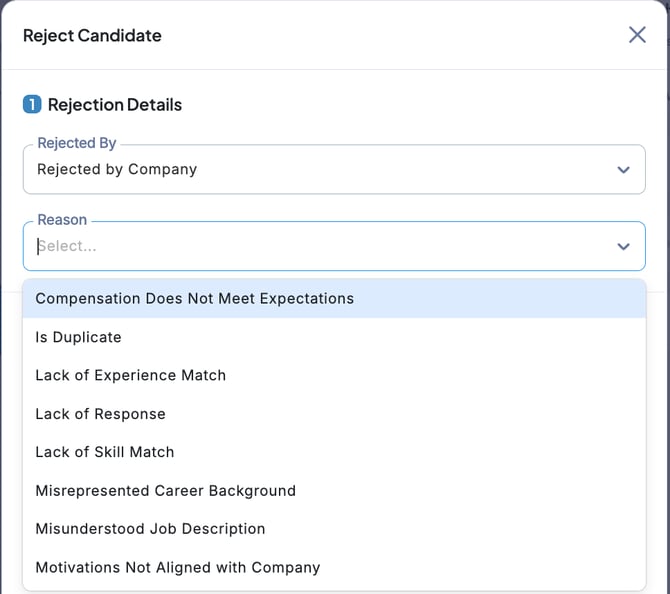The height and width of the screenshot is (594, 670).
Task: Collapse the Reason dropdown chevron
Action: click(x=623, y=246)
